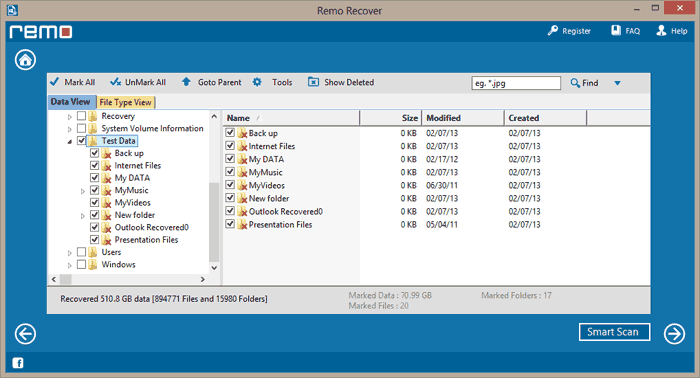The height and width of the screenshot is (378, 700).
Task: Click the Internet Files folder icon in file list
Action: click(242, 146)
